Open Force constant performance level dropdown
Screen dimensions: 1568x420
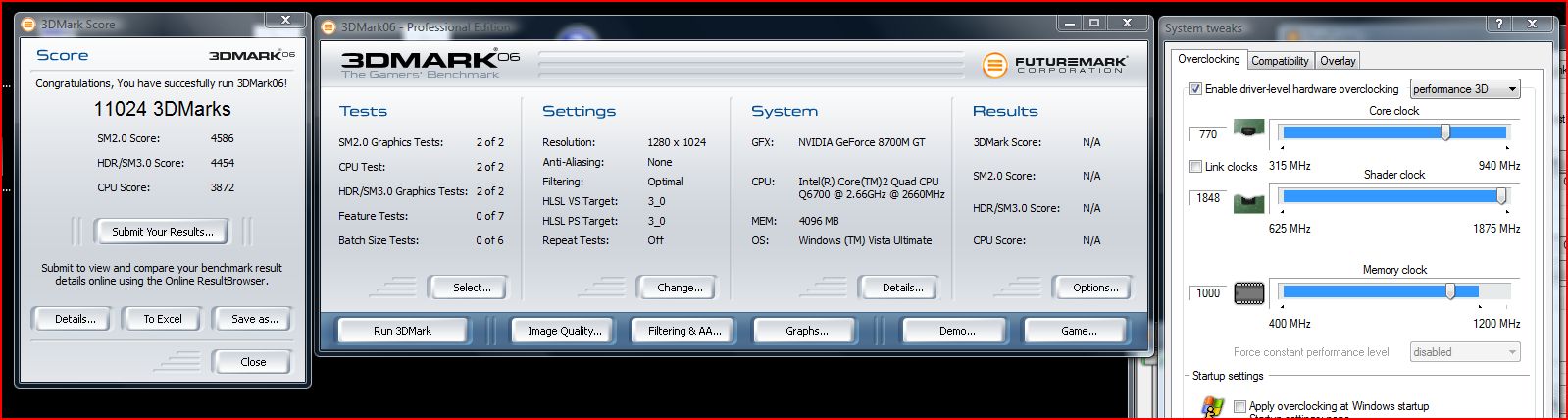point(1464,352)
